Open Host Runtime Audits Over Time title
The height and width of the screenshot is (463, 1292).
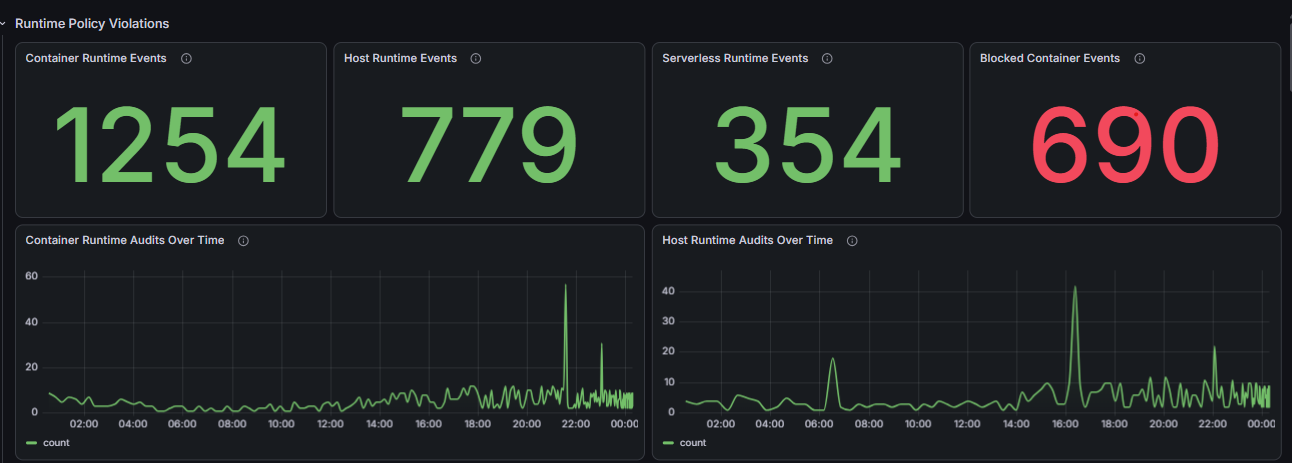747,240
